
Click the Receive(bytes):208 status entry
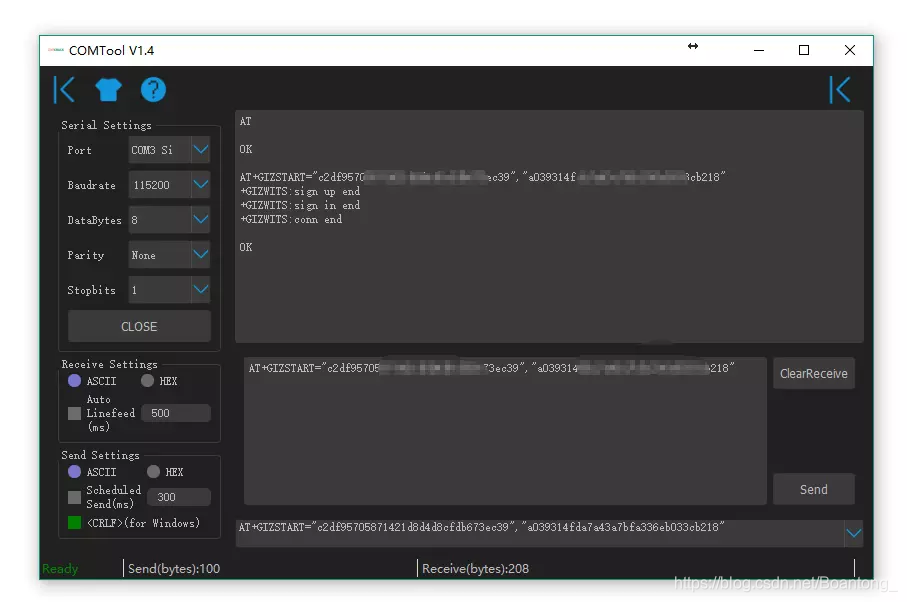click(x=475, y=569)
